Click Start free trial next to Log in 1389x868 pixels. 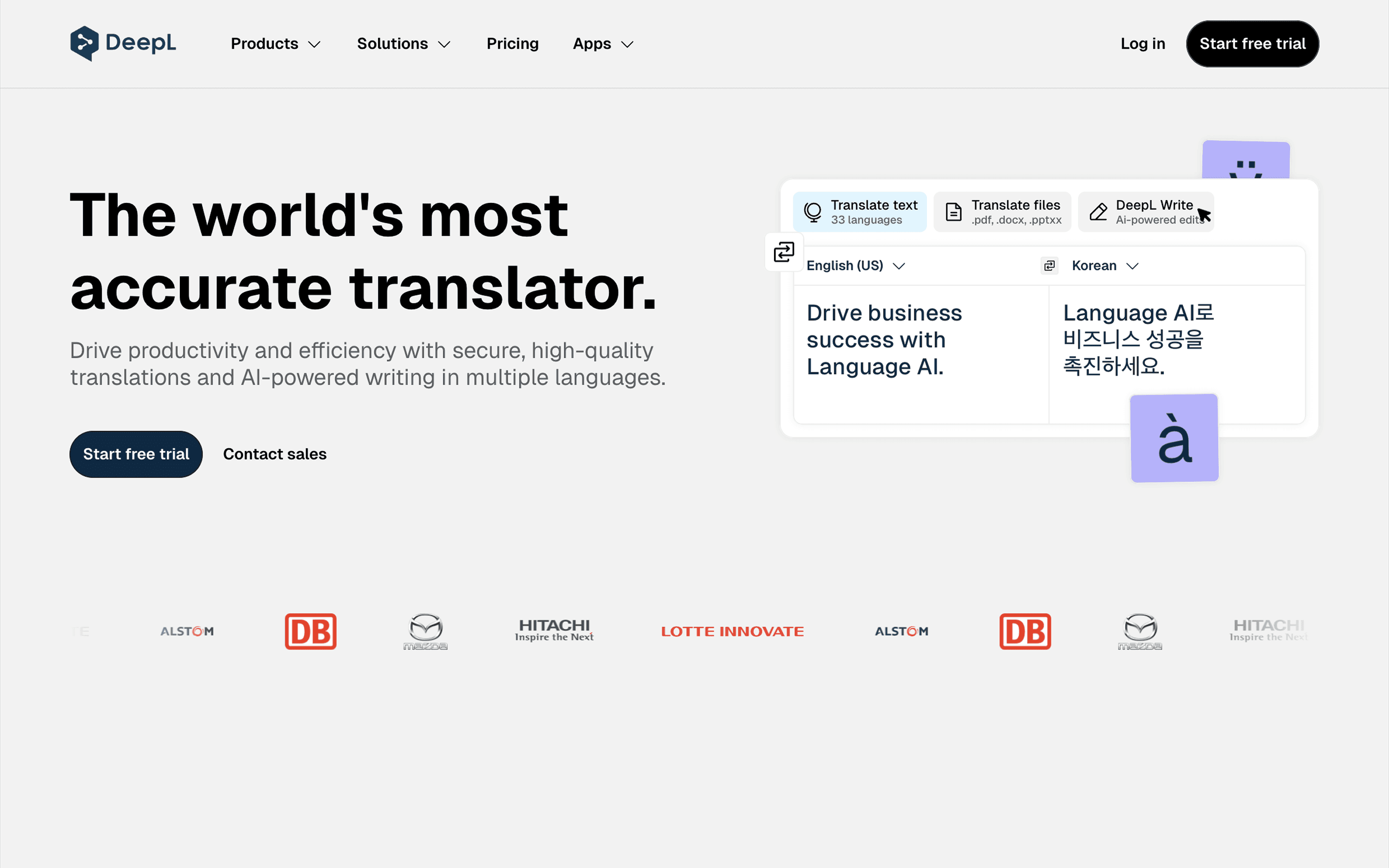click(1253, 43)
